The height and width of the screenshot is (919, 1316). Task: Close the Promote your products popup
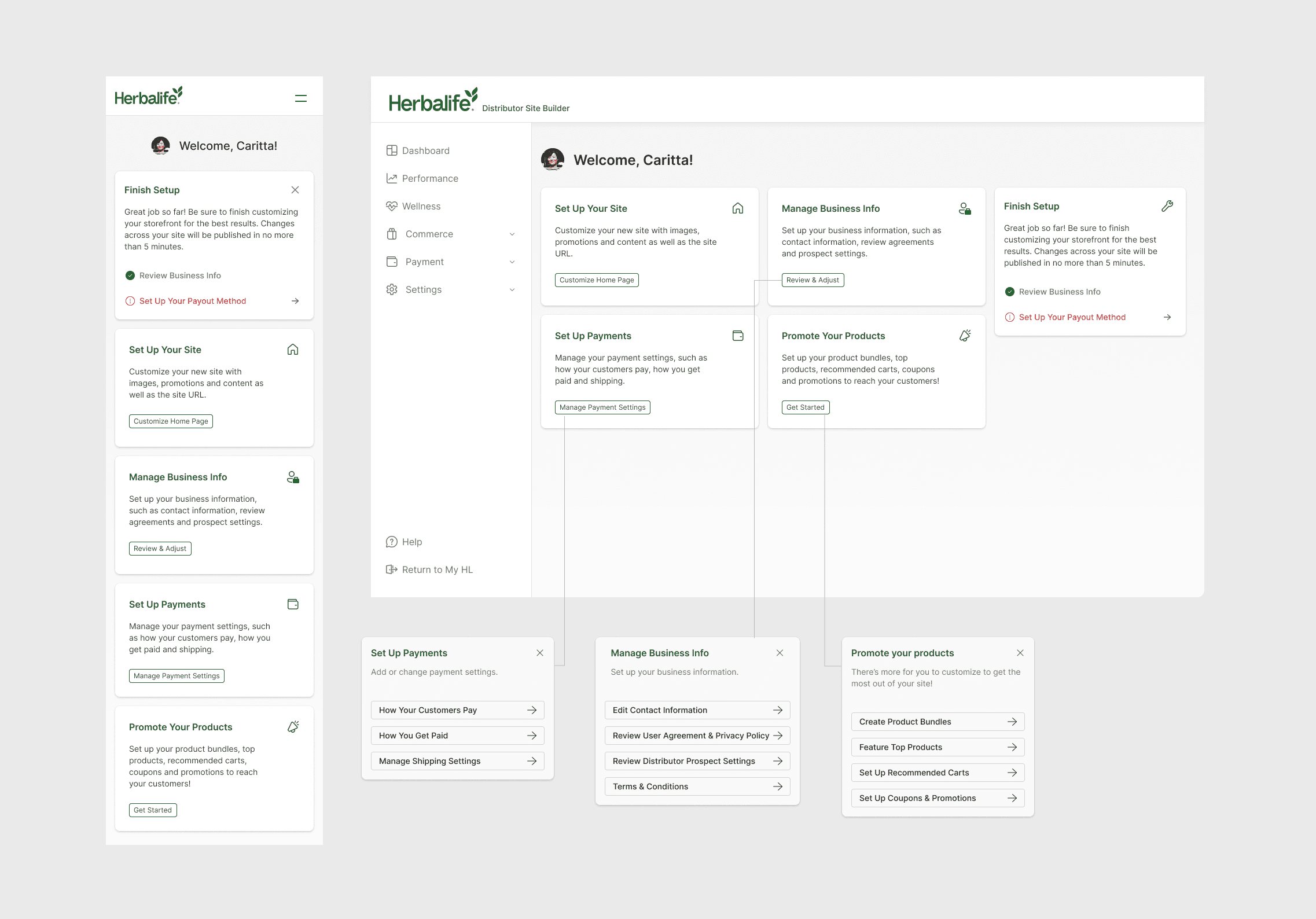pyautogui.click(x=1020, y=653)
